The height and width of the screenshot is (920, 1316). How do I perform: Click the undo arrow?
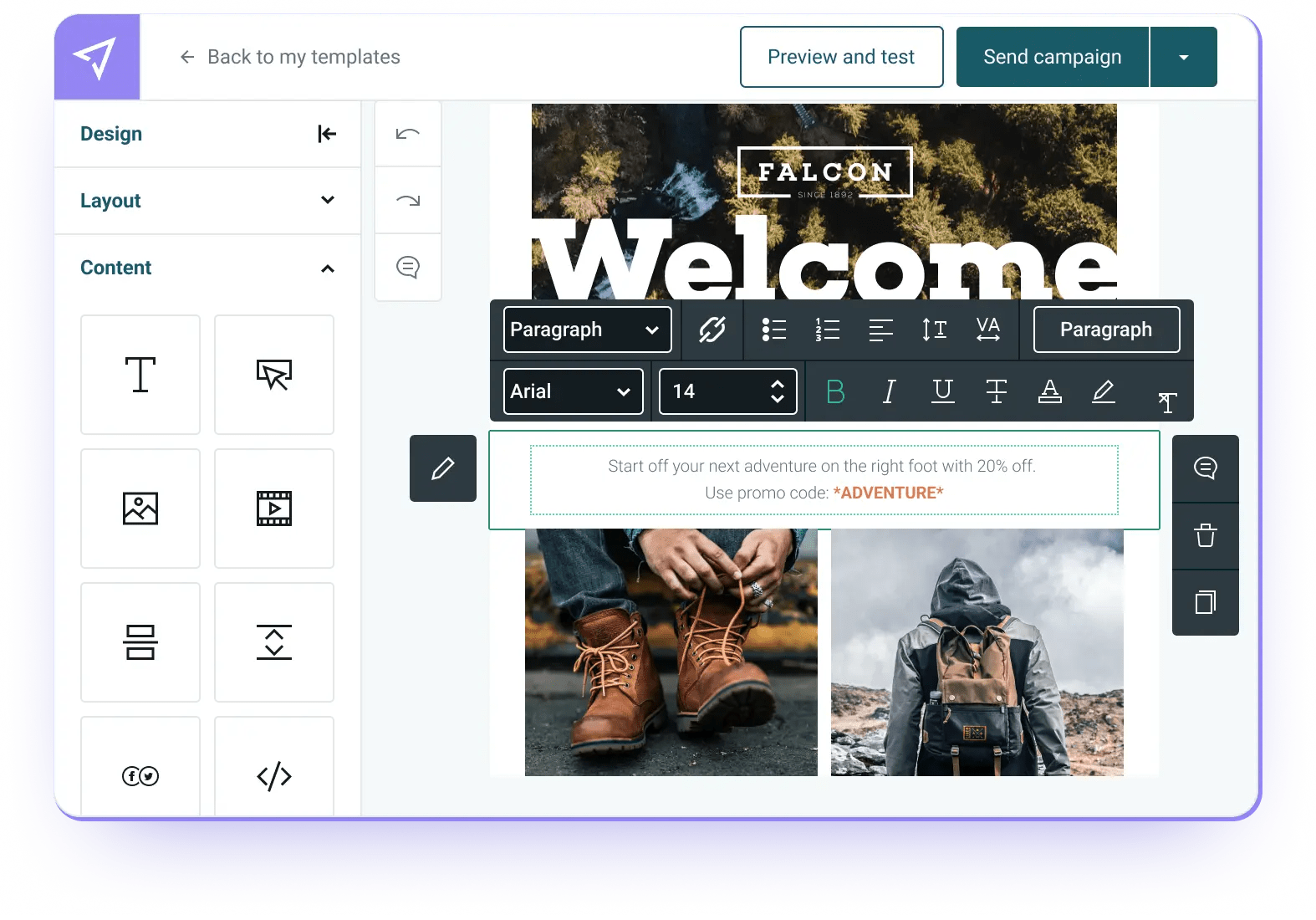click(408, 134)
